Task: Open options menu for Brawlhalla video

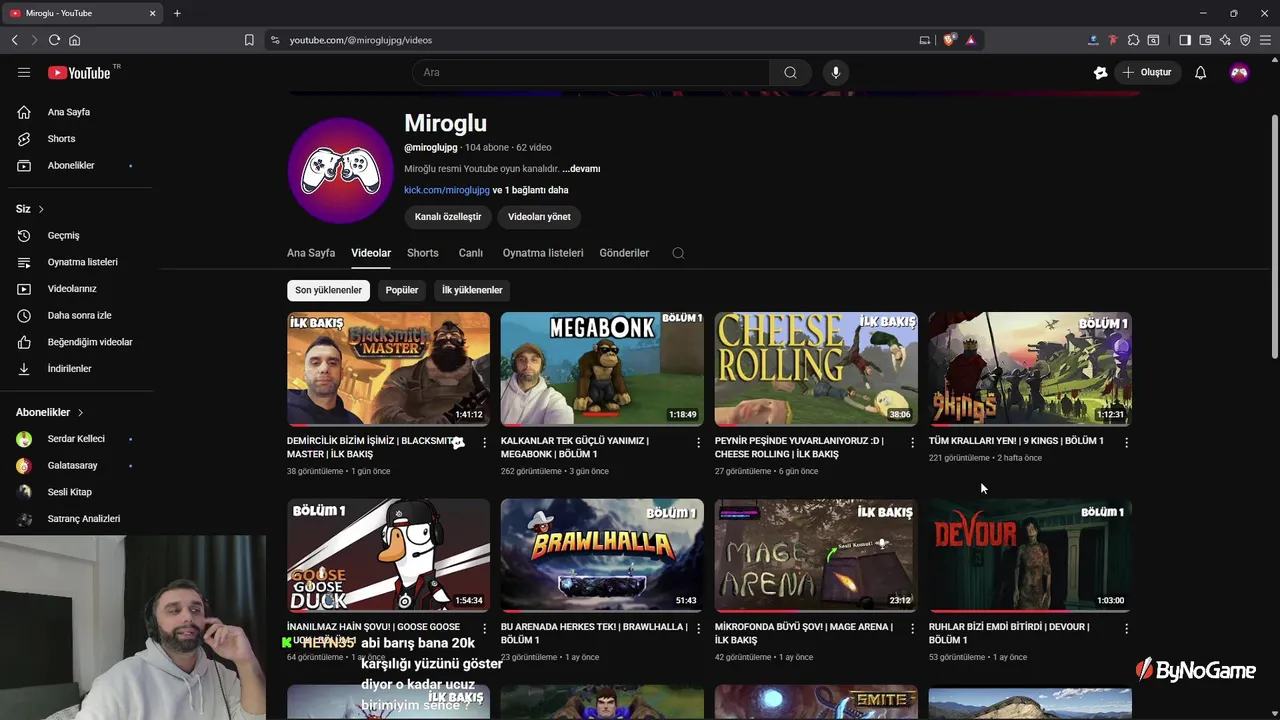Action: click(698, 629)
